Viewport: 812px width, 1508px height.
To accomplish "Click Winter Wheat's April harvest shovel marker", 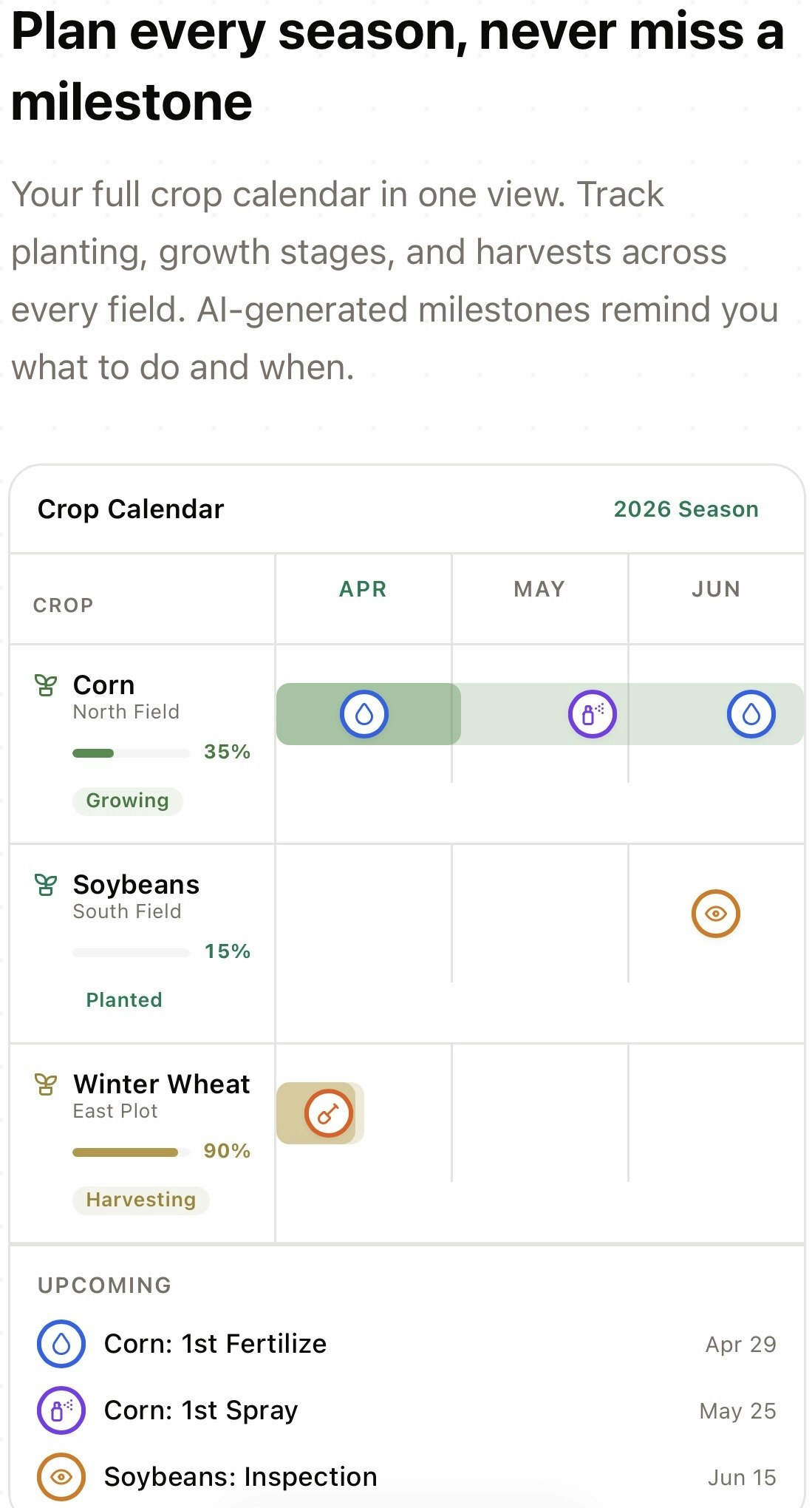I will click(x=329, y=1113).
